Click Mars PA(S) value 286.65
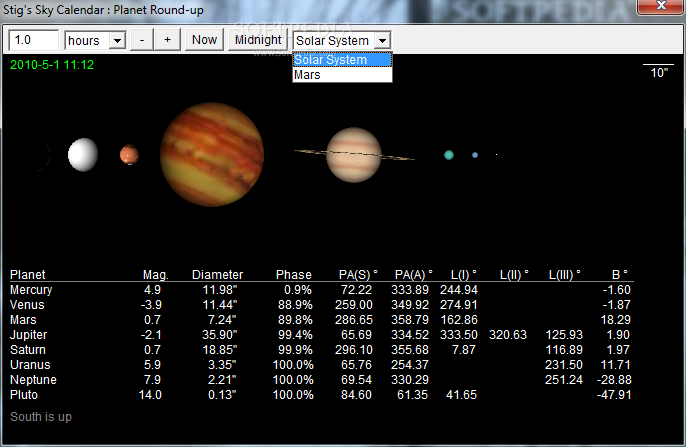 click(354, 320)
